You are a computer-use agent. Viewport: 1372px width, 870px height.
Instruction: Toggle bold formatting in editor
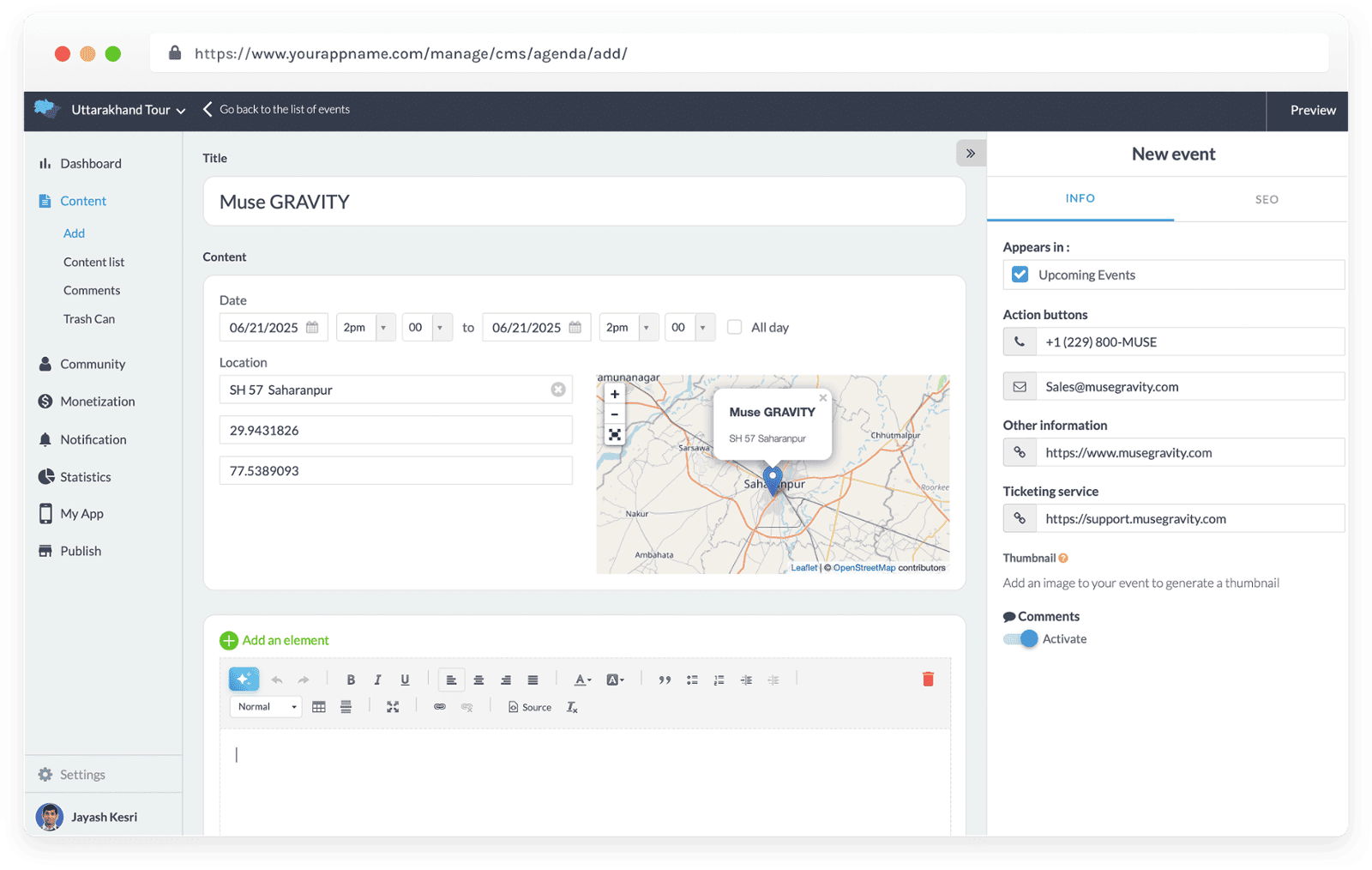click(x=351, y=680)
